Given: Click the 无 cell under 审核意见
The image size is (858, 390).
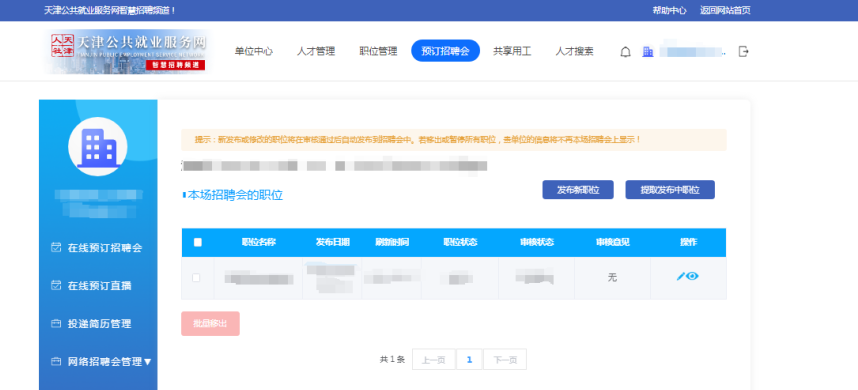Looking at the screenshot, I should 612,278.
